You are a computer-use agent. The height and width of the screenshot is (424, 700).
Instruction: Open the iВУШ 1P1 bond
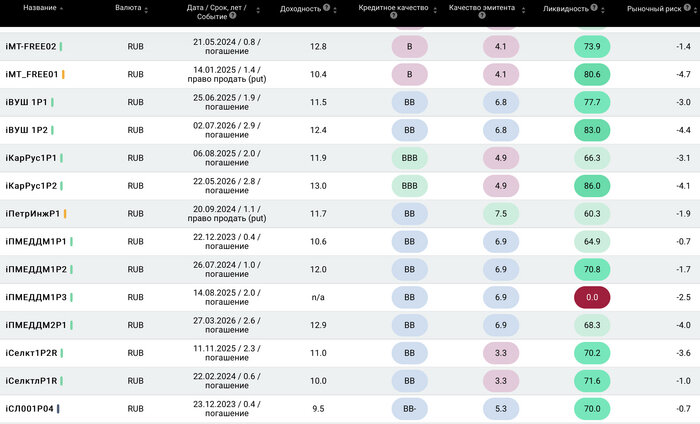point(27,102)
